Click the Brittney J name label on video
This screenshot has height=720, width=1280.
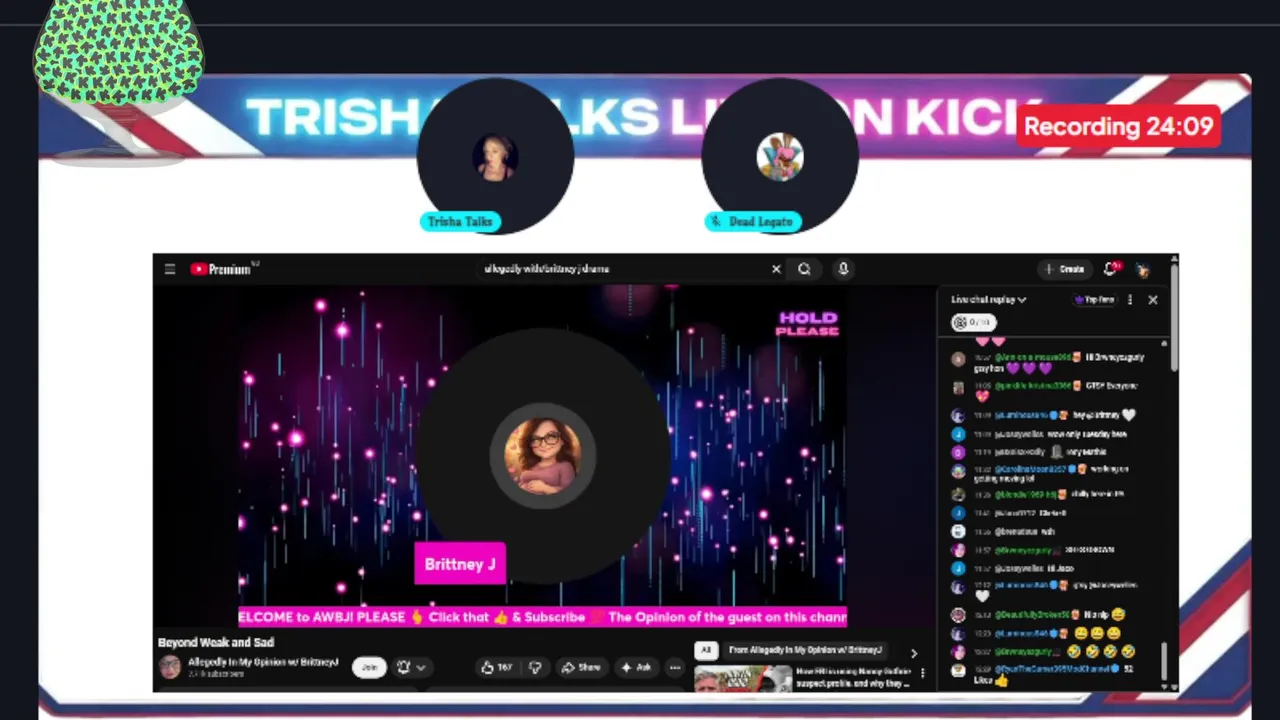[x=460, y=564]
